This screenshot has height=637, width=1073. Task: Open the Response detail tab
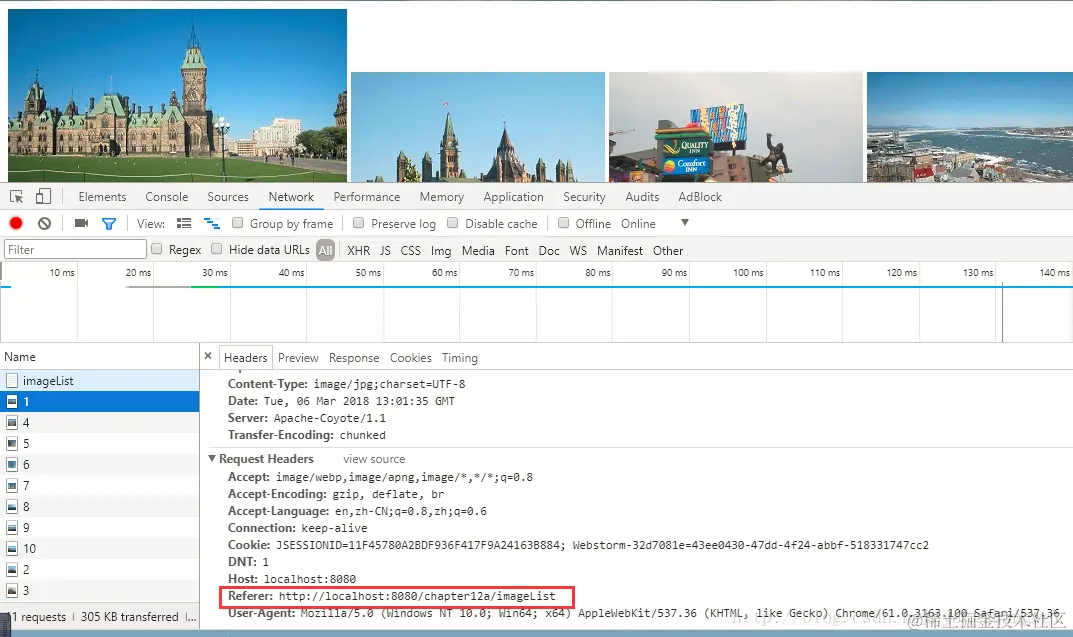354,358
